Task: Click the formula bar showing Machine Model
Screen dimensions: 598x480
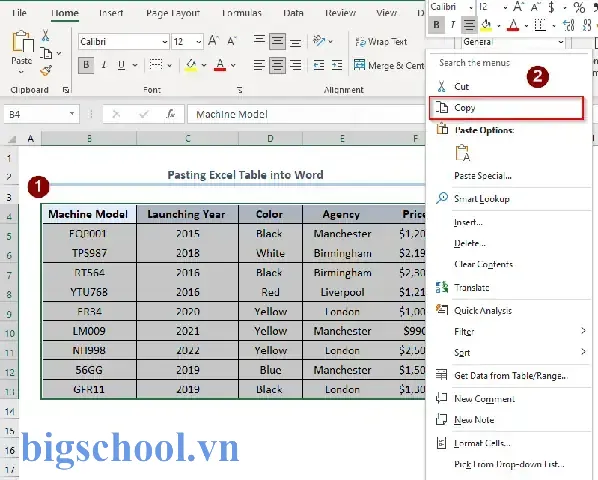Action: [305, 114]
